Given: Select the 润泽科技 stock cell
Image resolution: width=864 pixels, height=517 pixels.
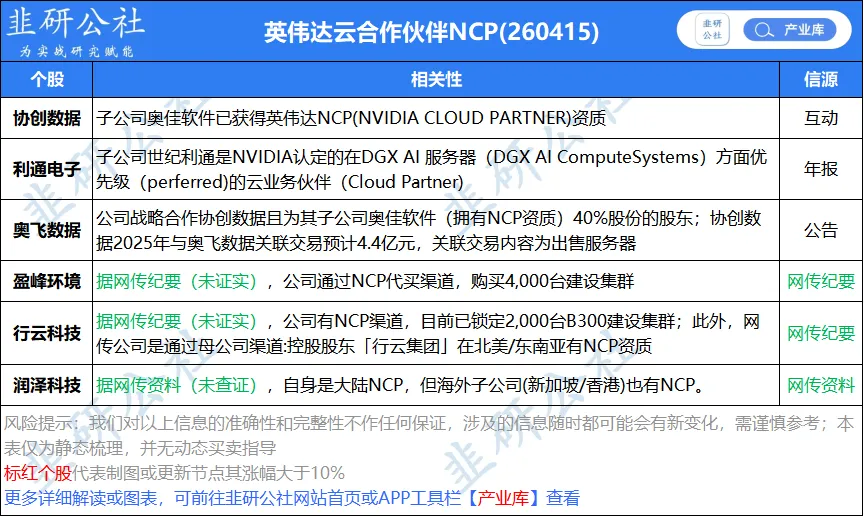Looking at the screenshot, I should [47, 385].
